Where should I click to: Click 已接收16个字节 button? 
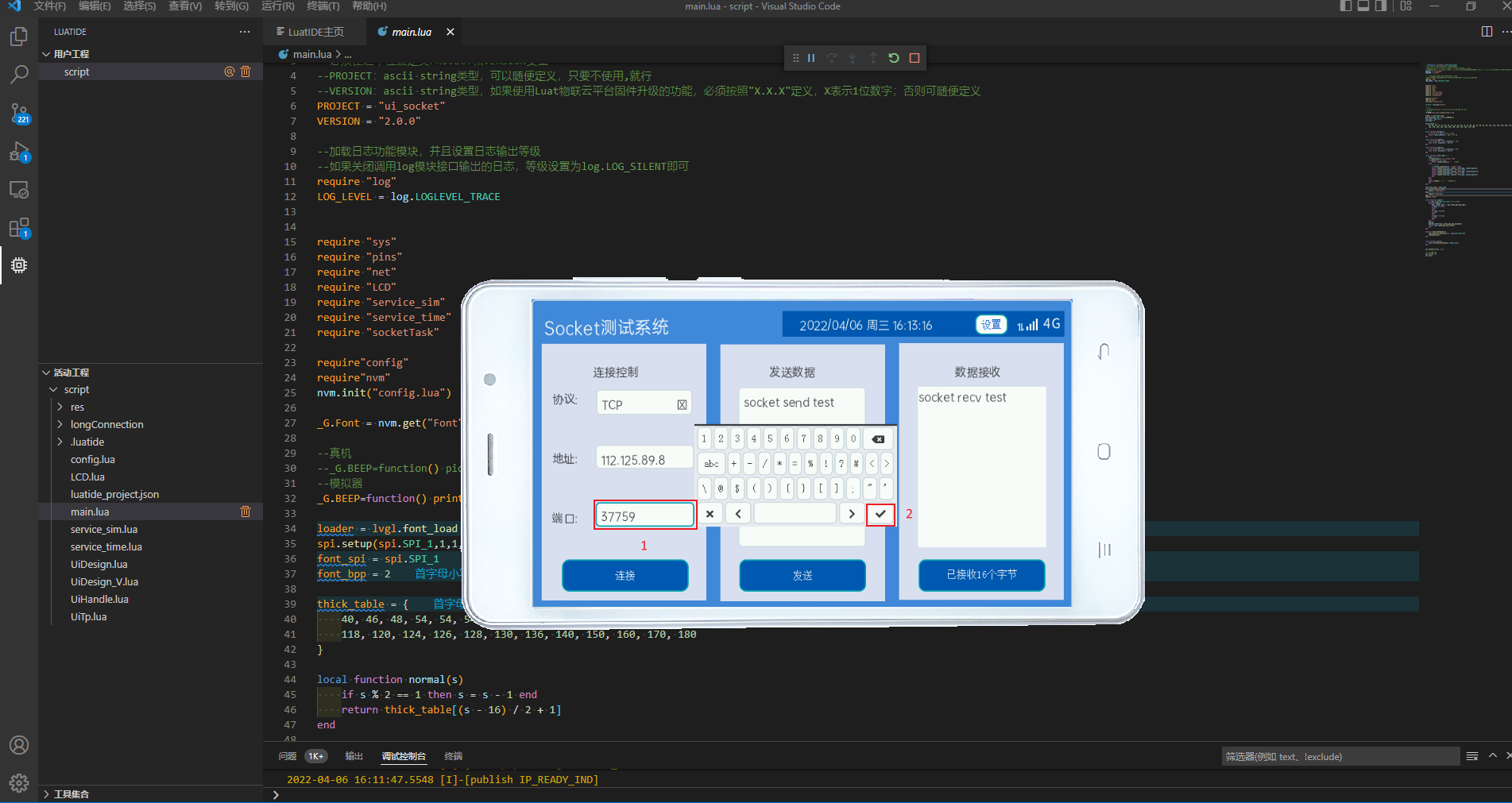point(982,575)
